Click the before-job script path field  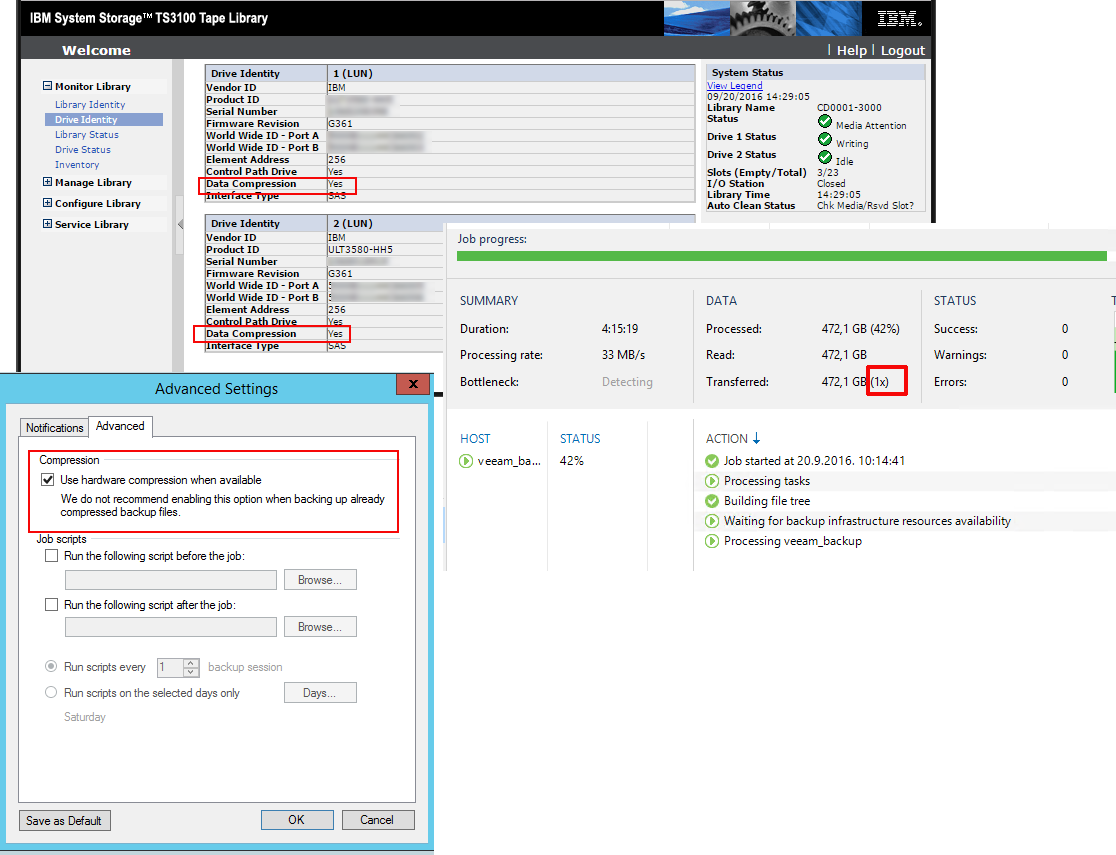pyautogui.click(x=171, y=580)
